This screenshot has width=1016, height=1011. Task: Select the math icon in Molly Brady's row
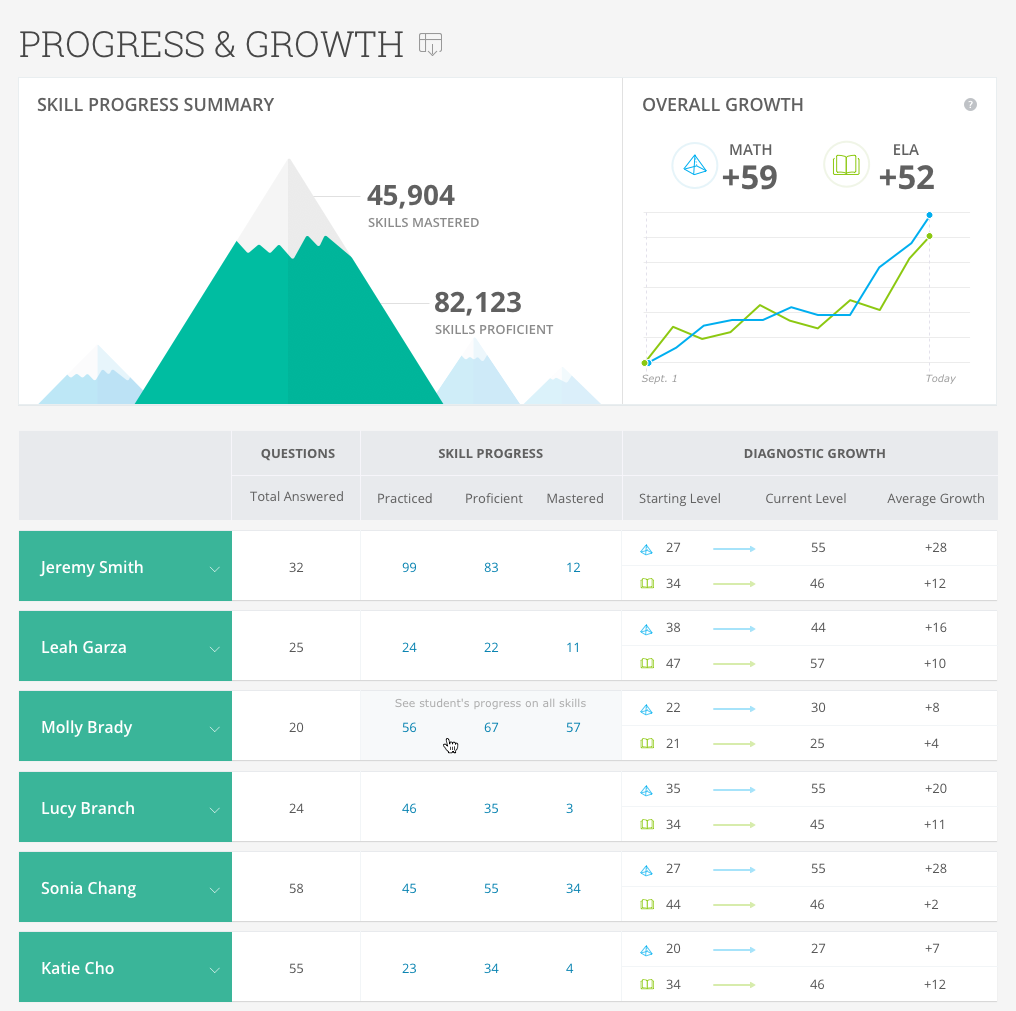(x=647, y=707)
